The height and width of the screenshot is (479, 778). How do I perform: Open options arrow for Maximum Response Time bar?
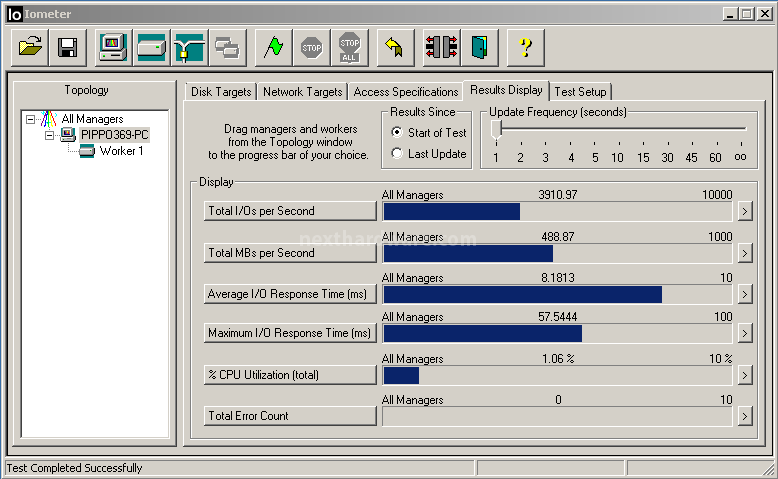click(744, 333)
